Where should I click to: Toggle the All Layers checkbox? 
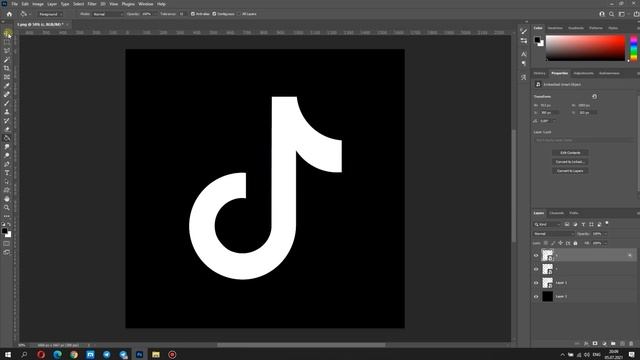[x=239, y=14]
